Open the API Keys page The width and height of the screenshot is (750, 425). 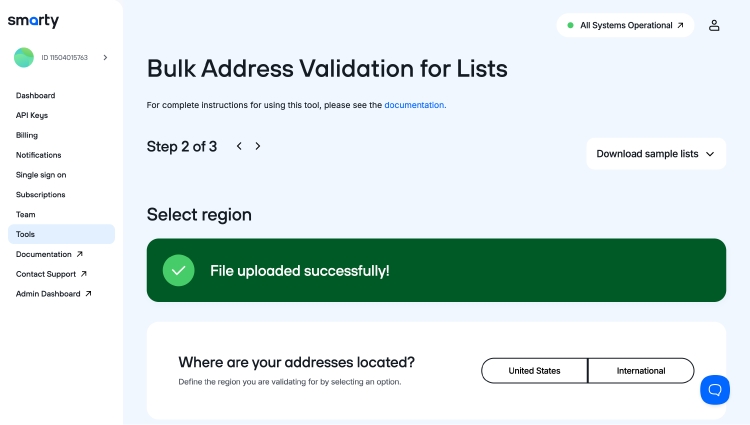(x=32, y=115)
